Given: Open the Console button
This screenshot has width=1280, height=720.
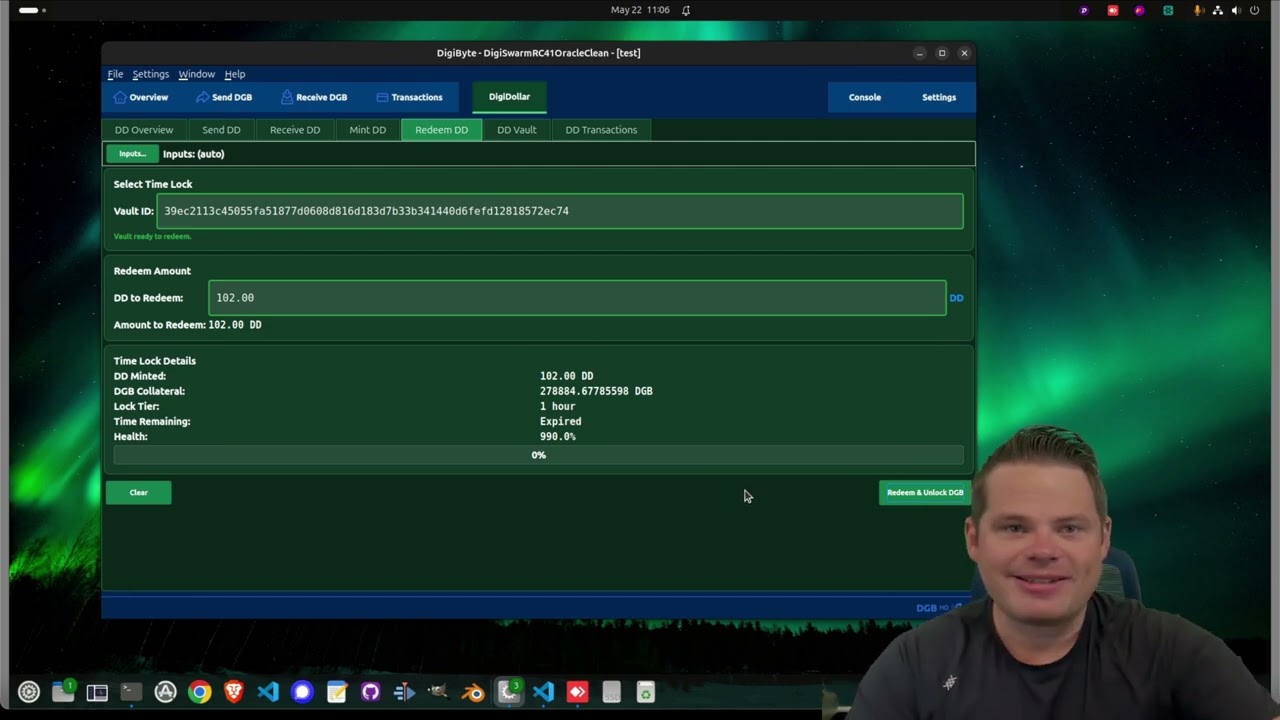Looking at the screenshot, I should click(x=865, y=97).
